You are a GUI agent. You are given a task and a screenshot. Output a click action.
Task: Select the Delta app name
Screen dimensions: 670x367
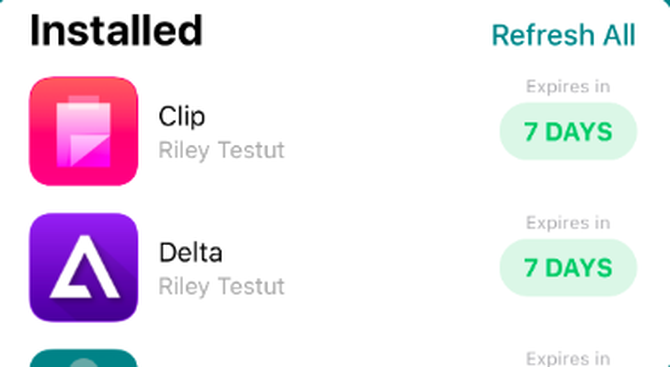191,252
